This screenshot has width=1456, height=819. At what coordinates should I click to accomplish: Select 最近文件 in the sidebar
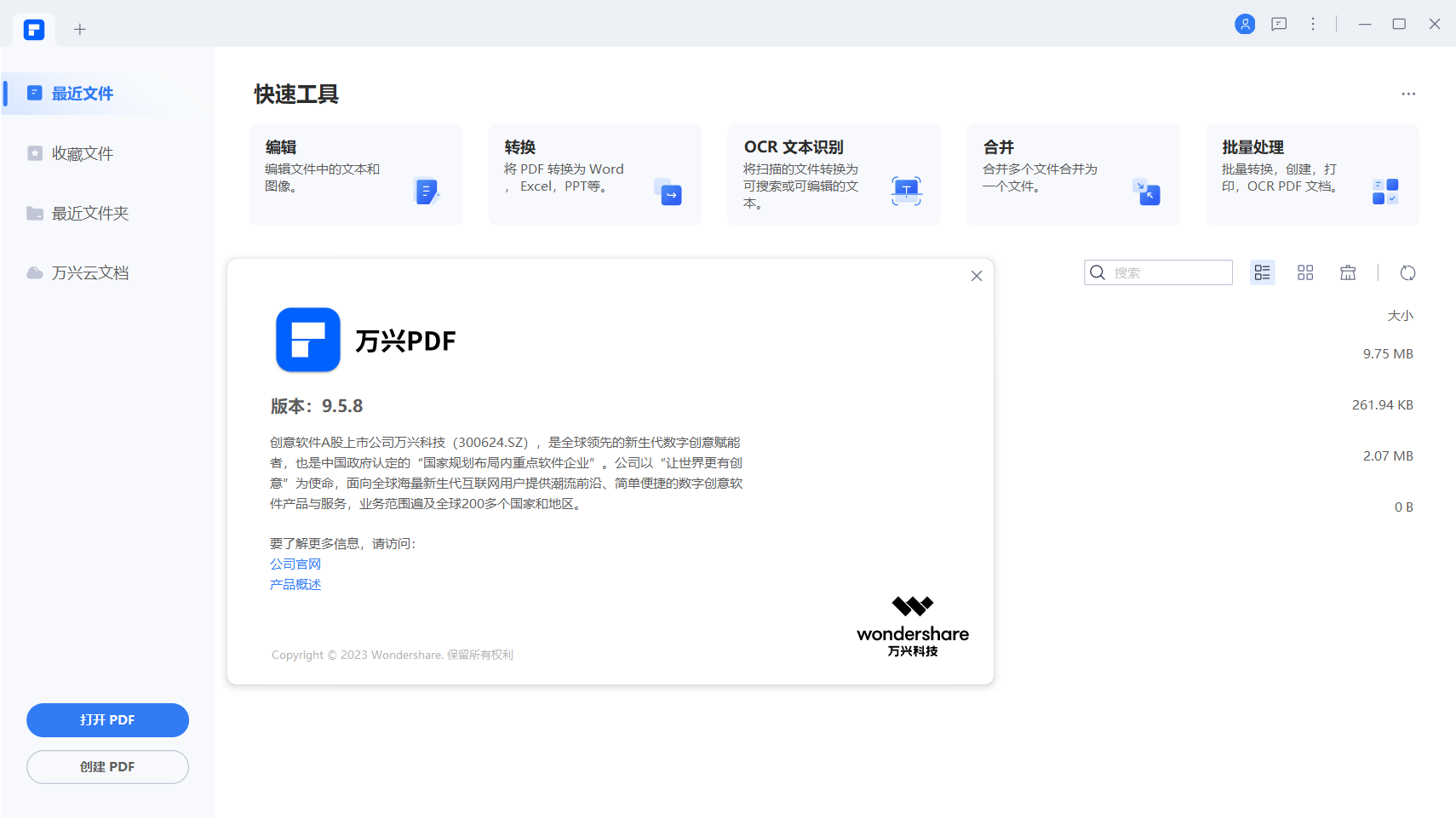(x=82, y=94)
